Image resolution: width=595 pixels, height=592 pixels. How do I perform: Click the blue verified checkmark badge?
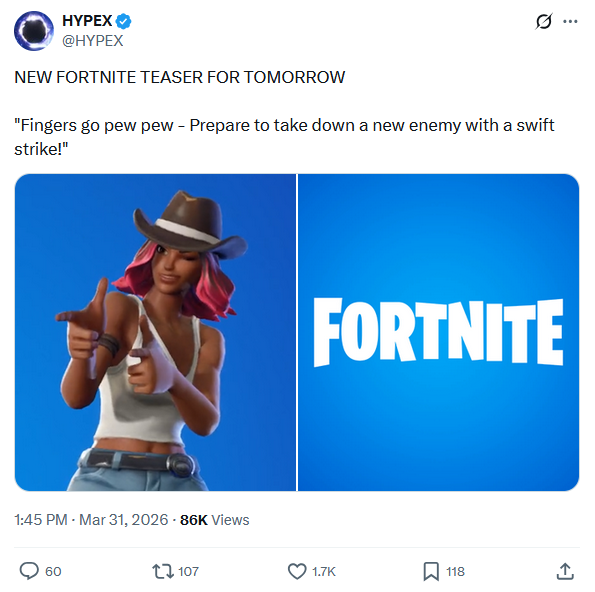(123, 21)
